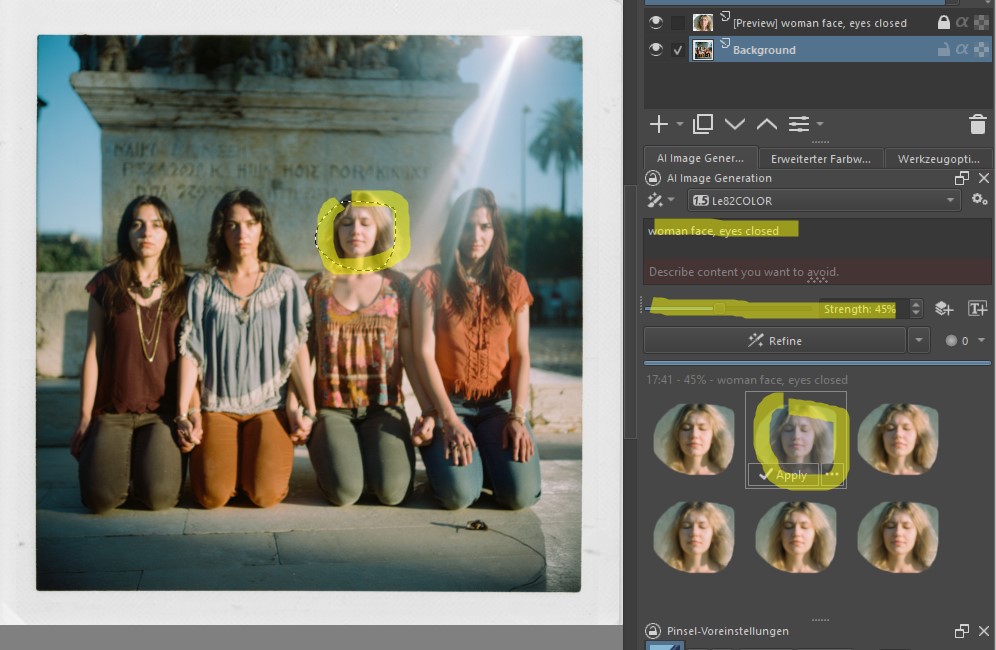This screenshot has width=996, height=650.
Task: Hide the Preview woman face layer
Action: [656, 22]
